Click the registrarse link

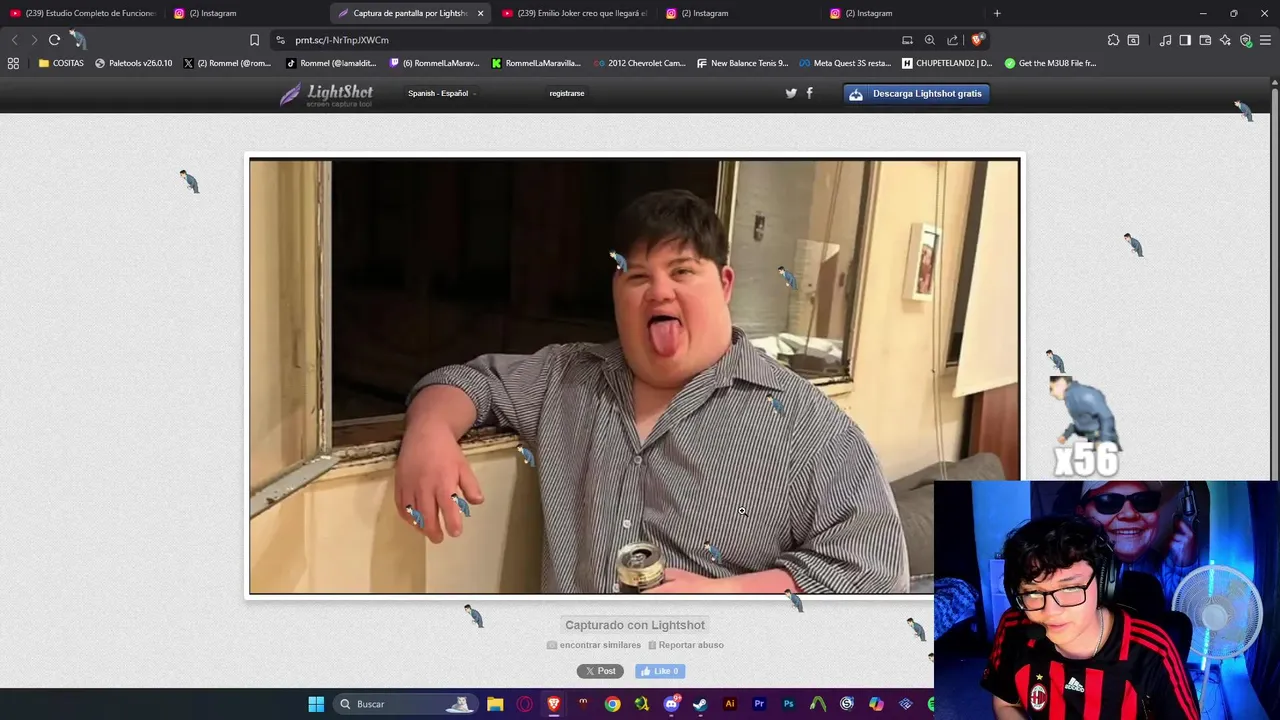567,93
